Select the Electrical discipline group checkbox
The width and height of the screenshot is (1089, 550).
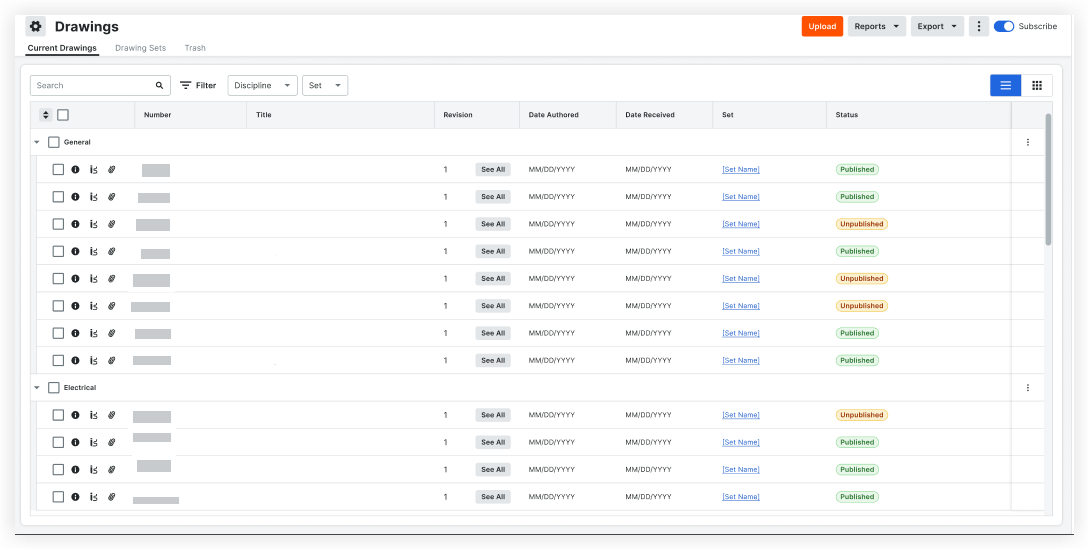(53, 388)
